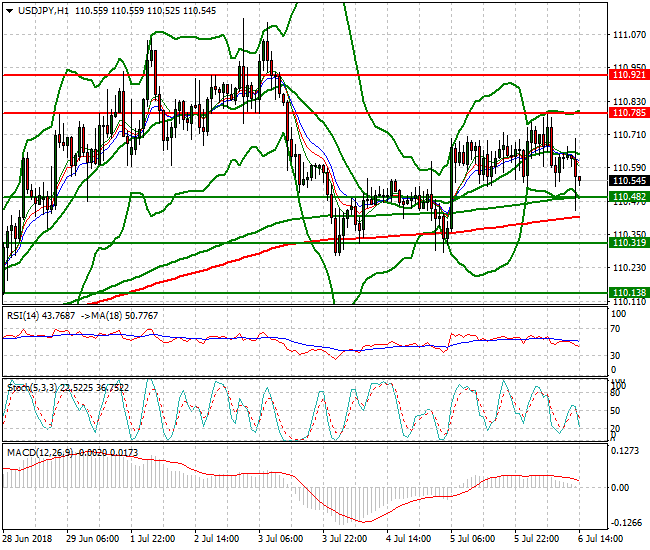
Task: Click the 3 Jul 06:00 time label
Action: pos(281,539)
